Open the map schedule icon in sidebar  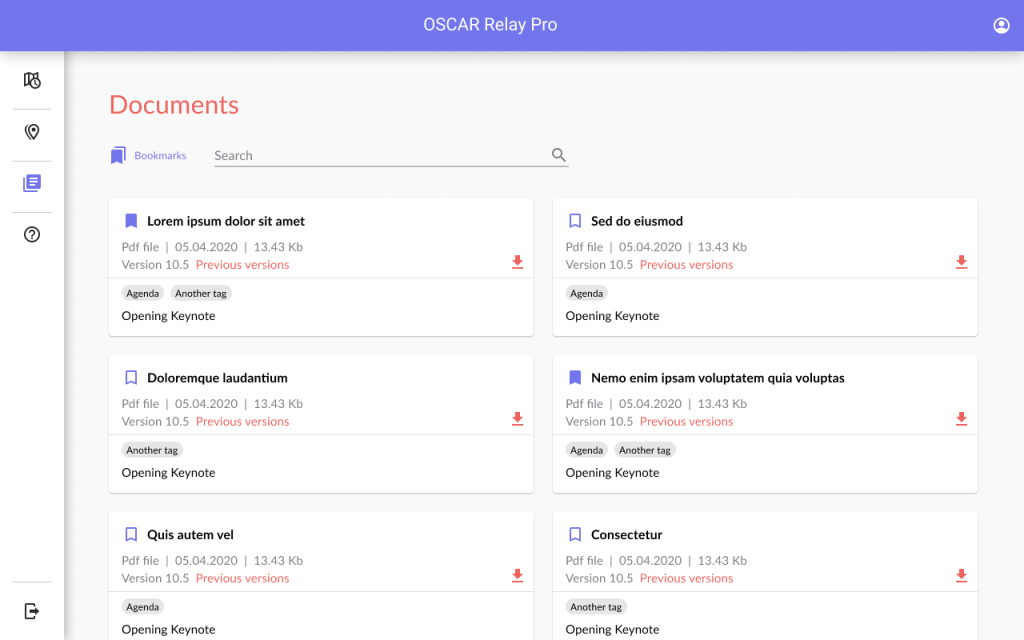tap(32, 80)
